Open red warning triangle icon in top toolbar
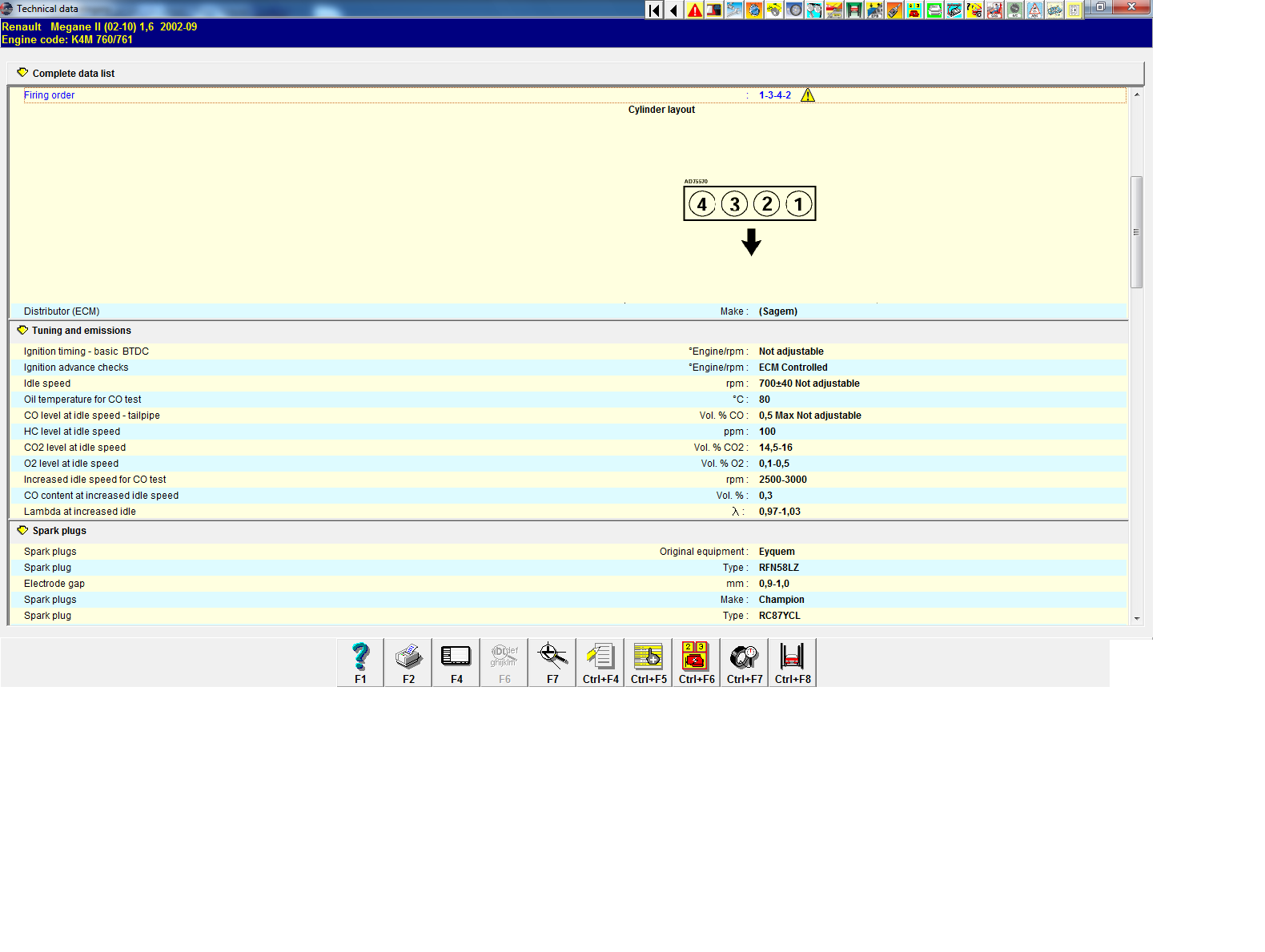 coord(694,10)
